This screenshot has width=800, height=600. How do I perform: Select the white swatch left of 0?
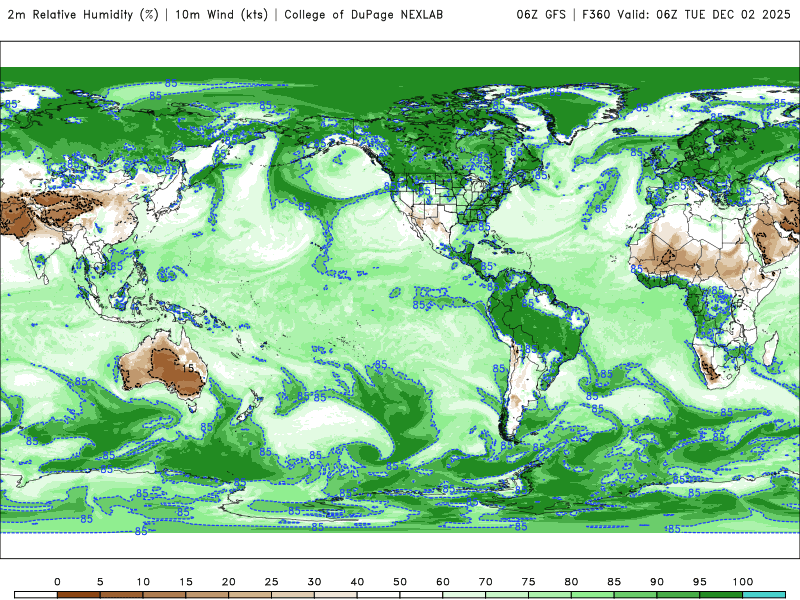click(36, 595)
